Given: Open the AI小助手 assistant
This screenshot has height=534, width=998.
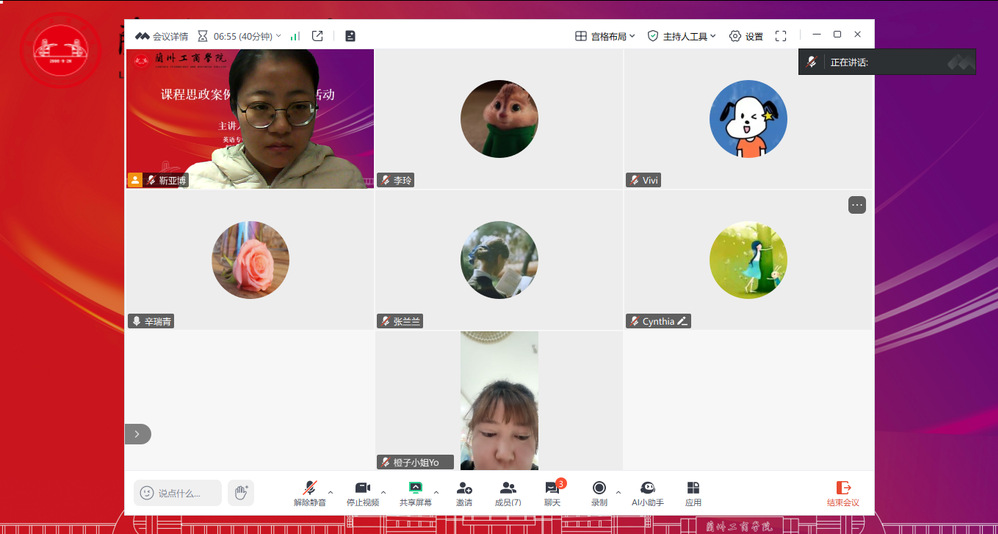Looking at the screenshot, I should 648,493.
